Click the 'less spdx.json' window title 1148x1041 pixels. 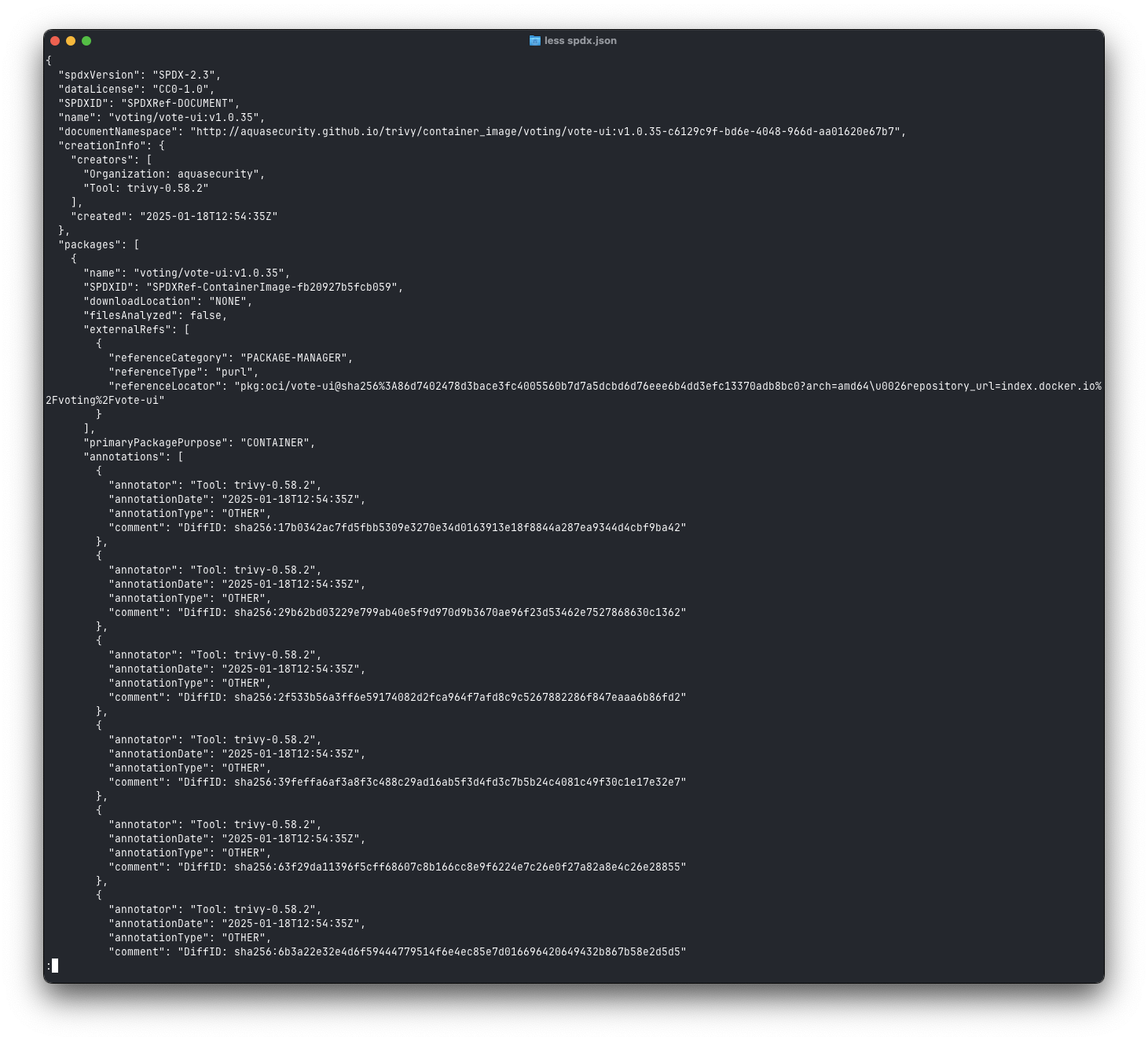pyautogui.click(x=580, y=41)
